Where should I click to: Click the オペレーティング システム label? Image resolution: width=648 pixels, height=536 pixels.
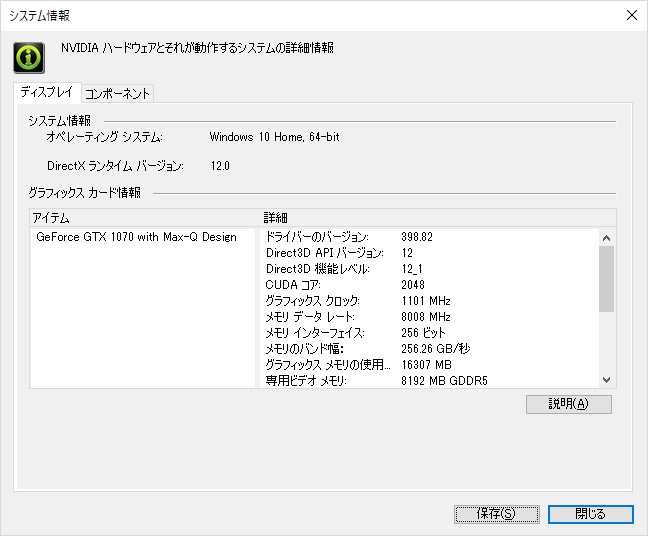pos(105,137)
